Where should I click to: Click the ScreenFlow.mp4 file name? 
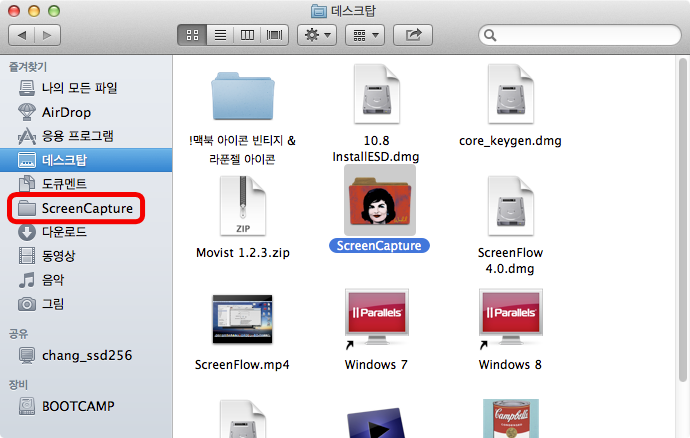click(242, 365)
